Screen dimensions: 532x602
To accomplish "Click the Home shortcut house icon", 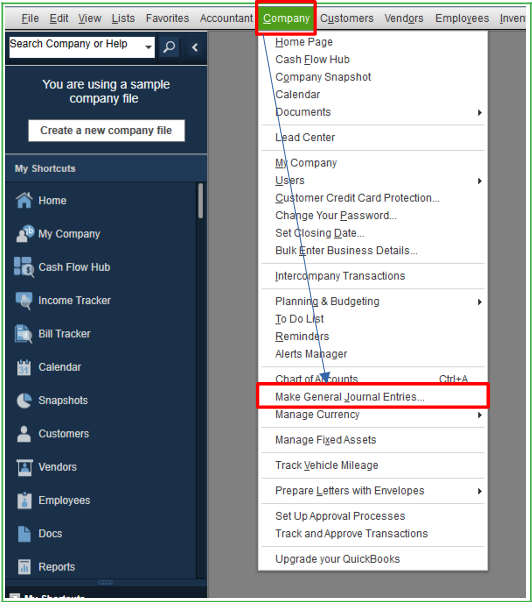I will click(x=24, y=200).
